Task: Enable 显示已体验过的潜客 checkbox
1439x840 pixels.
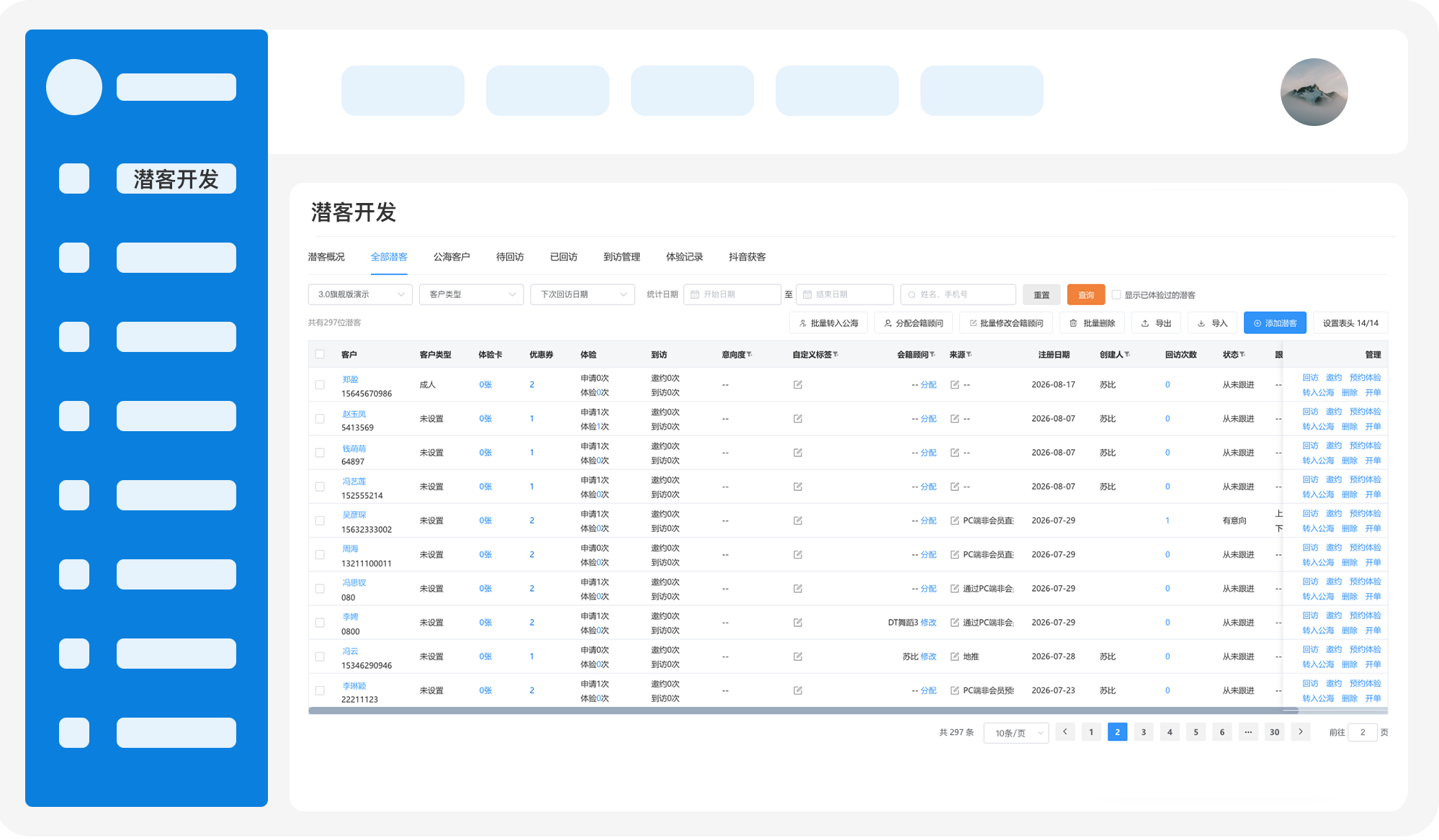Action: coord(1116,294)
